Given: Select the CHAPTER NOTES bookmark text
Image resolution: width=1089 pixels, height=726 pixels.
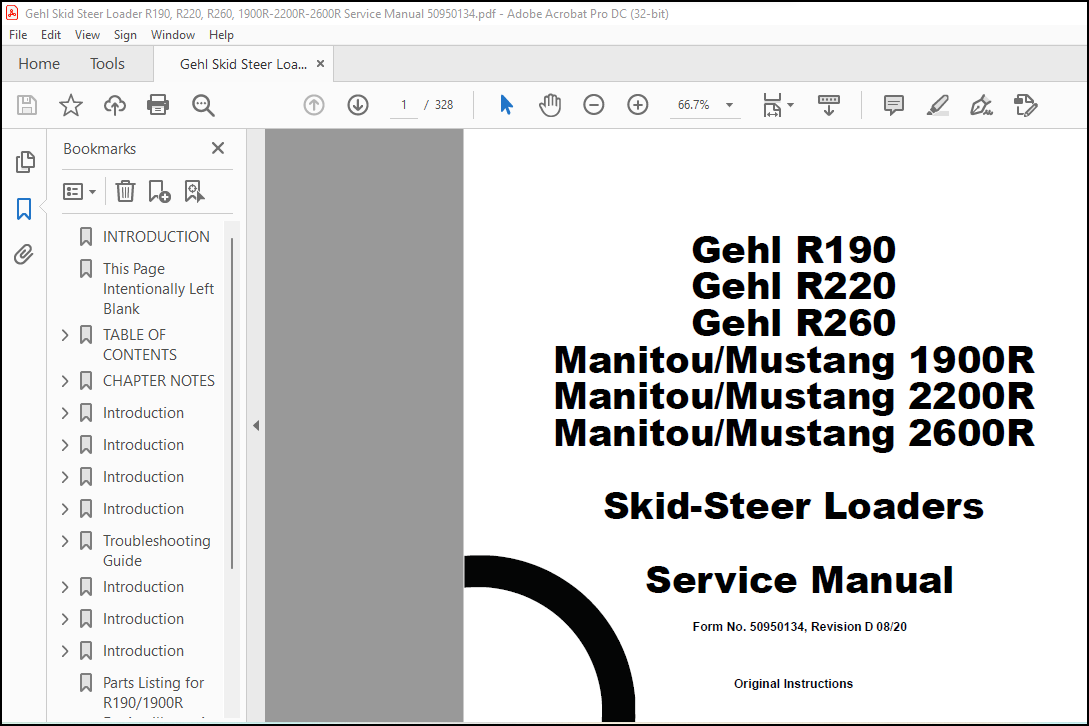Looking at the screenshot, I should coord(159,381).
